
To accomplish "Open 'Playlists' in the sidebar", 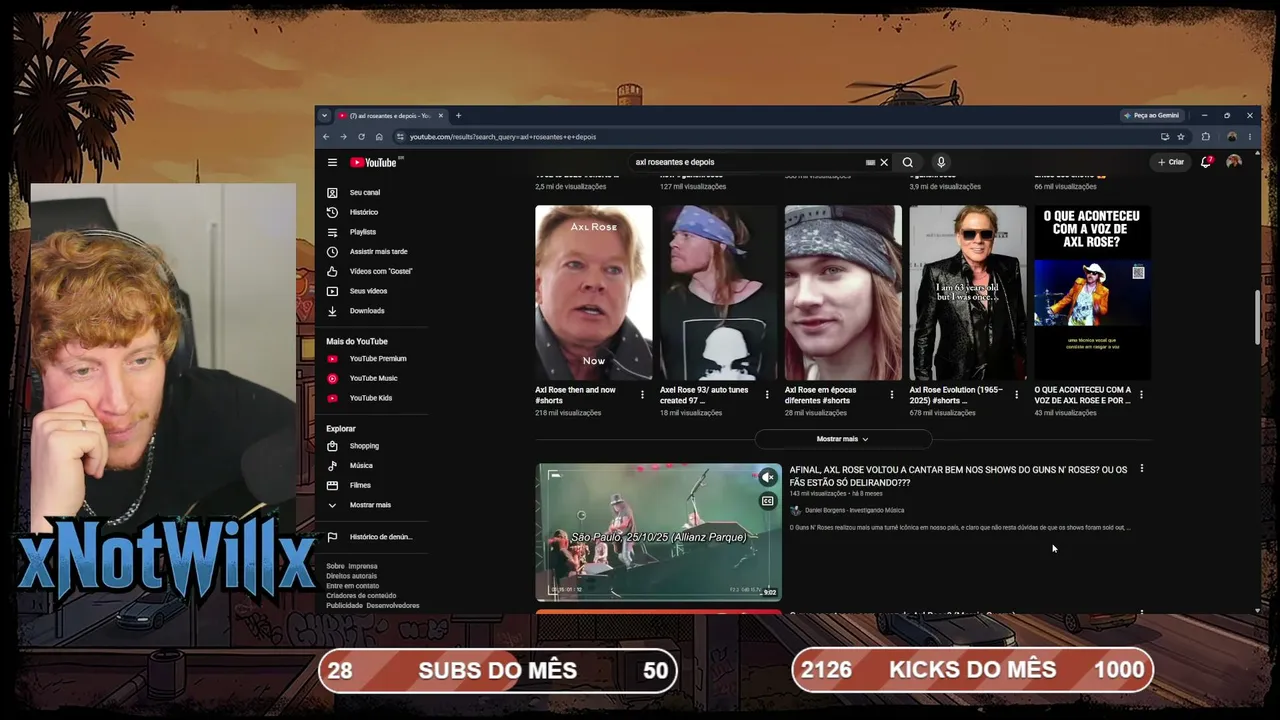I will tap(363, 232).
